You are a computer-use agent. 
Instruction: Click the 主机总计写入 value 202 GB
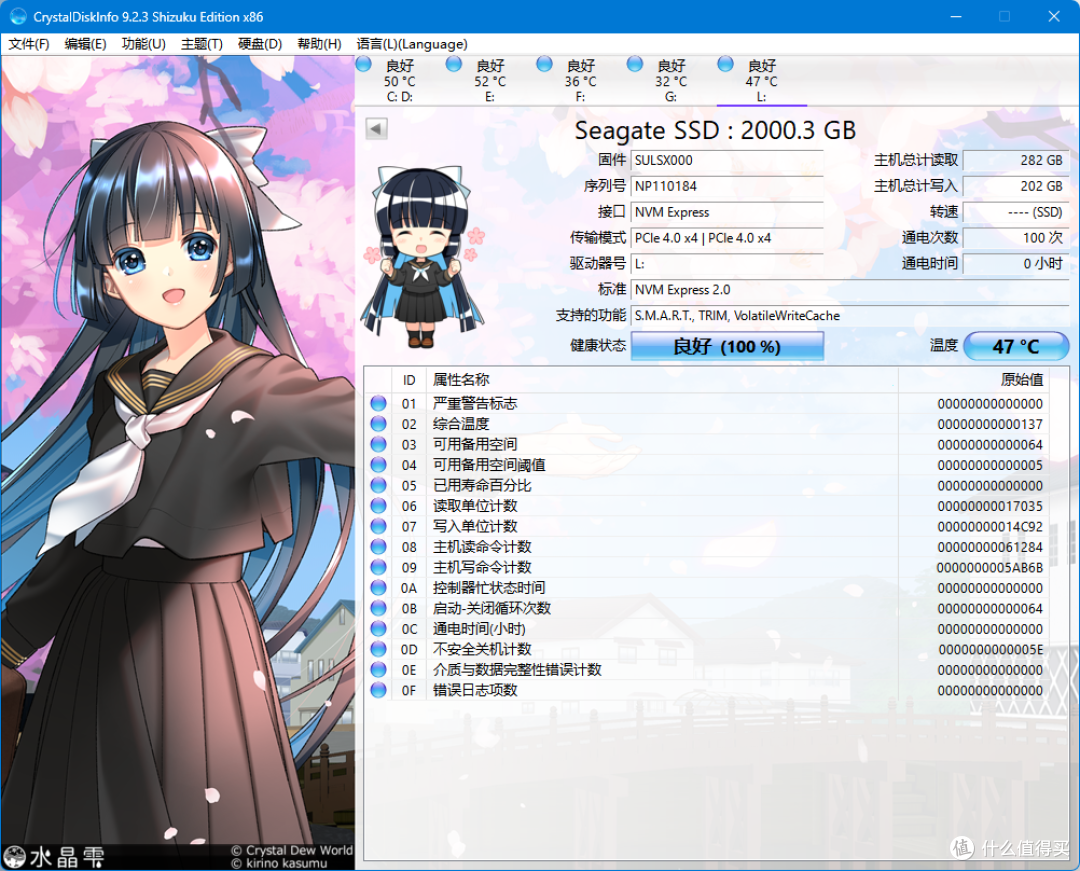(1015, 186)
